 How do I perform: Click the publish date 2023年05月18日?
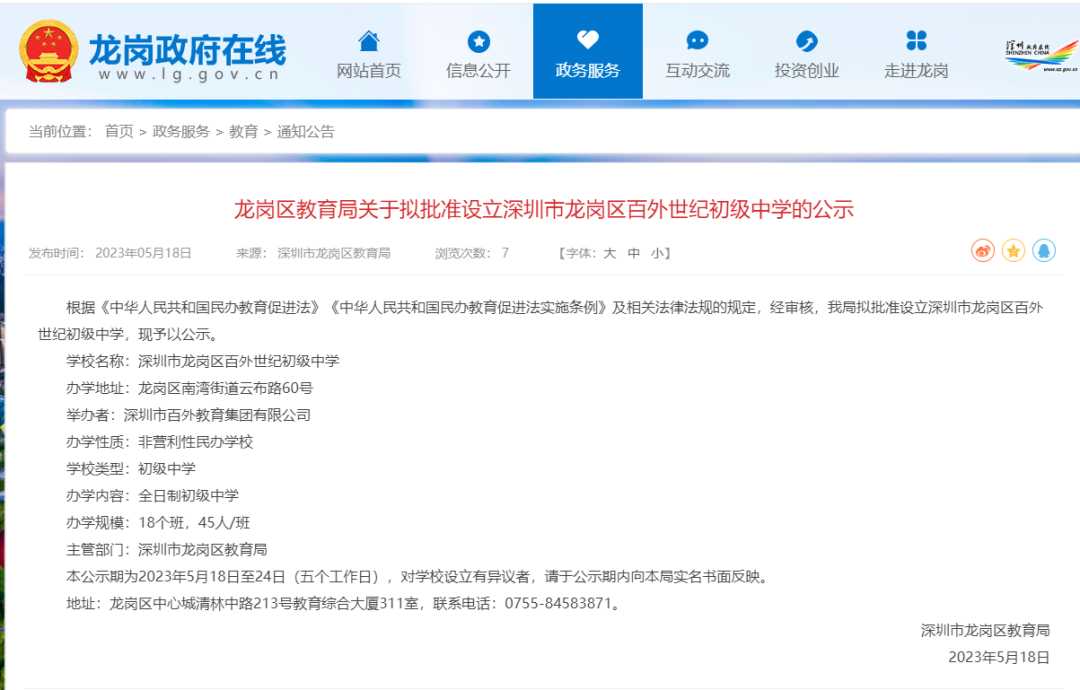click(x=143, y=253)
